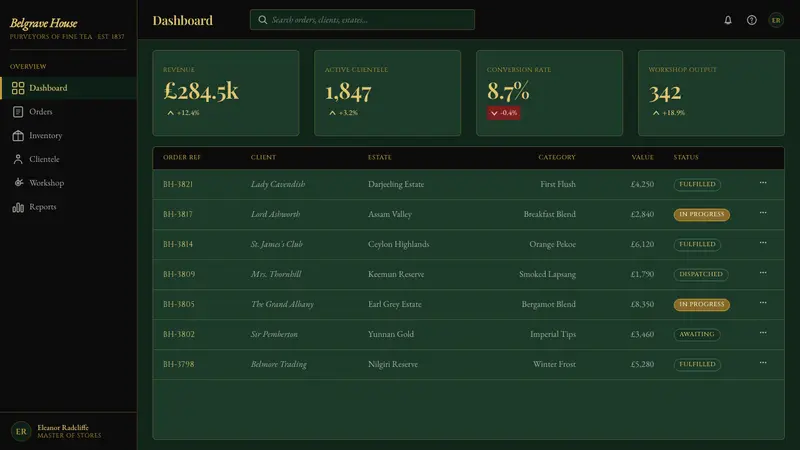The image size is (800, 450).
Task: Click the conversion rate down-trend badge
Action: click(504, 113)
